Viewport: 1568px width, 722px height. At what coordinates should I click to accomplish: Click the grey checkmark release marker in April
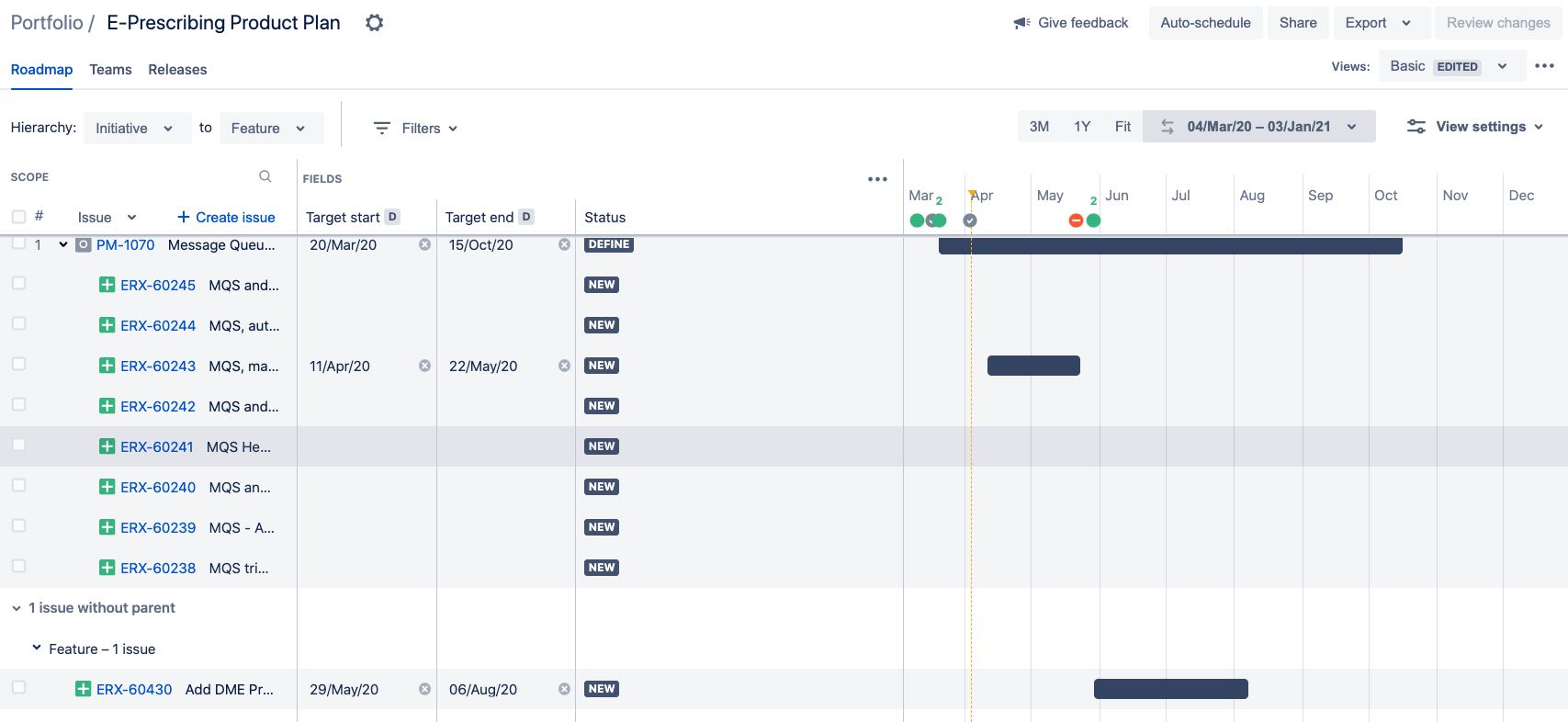point(970,220)
